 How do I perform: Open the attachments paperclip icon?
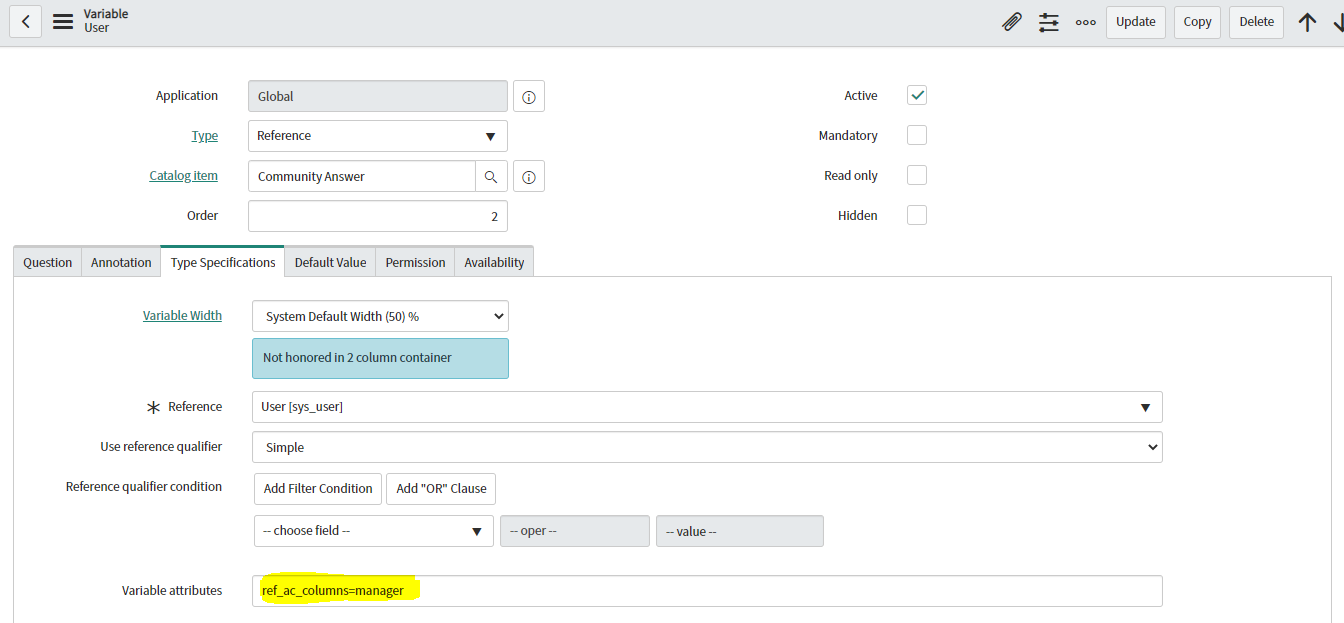[x=1011, y=21]
